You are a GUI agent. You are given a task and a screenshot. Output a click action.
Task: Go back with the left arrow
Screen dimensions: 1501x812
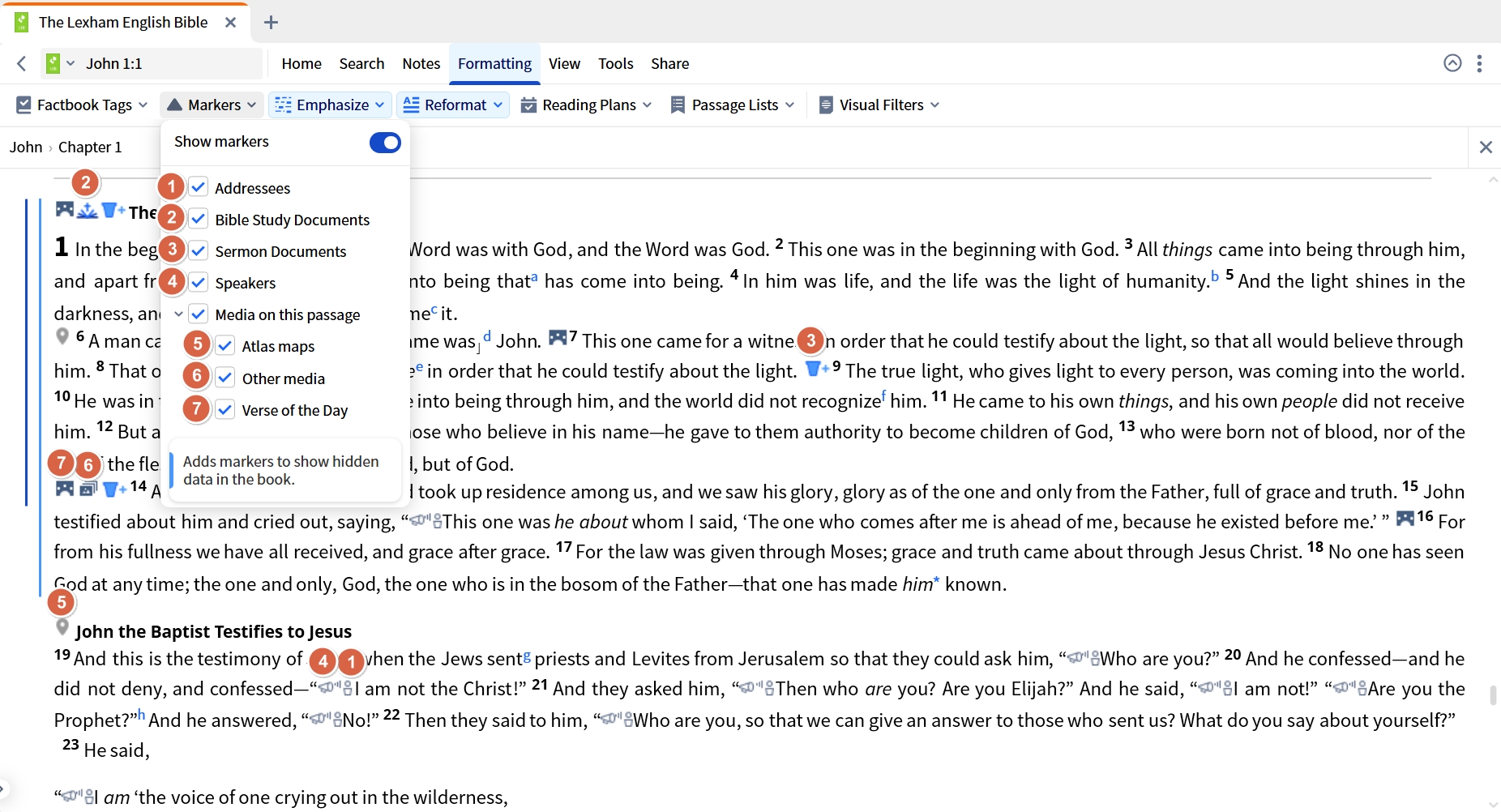click(22, 63)
